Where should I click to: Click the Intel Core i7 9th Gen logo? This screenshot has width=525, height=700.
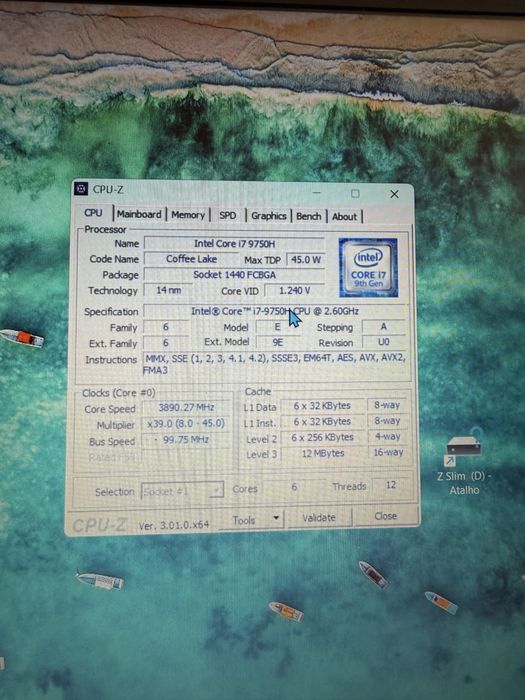368,267
